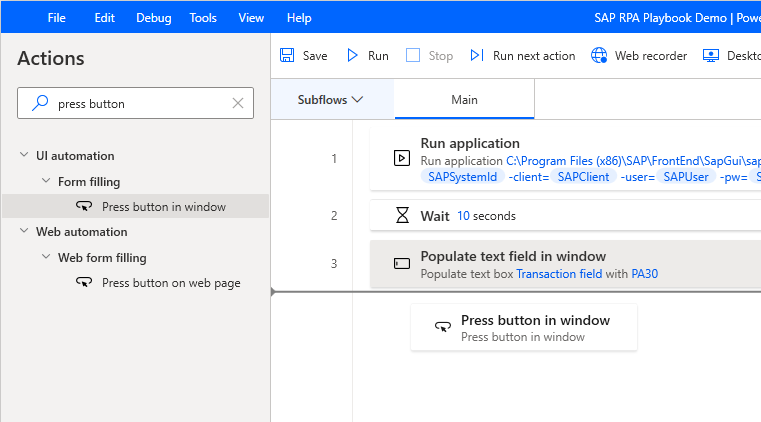Click the Form filling label
The image size is (761, 422).
(89, 182)
